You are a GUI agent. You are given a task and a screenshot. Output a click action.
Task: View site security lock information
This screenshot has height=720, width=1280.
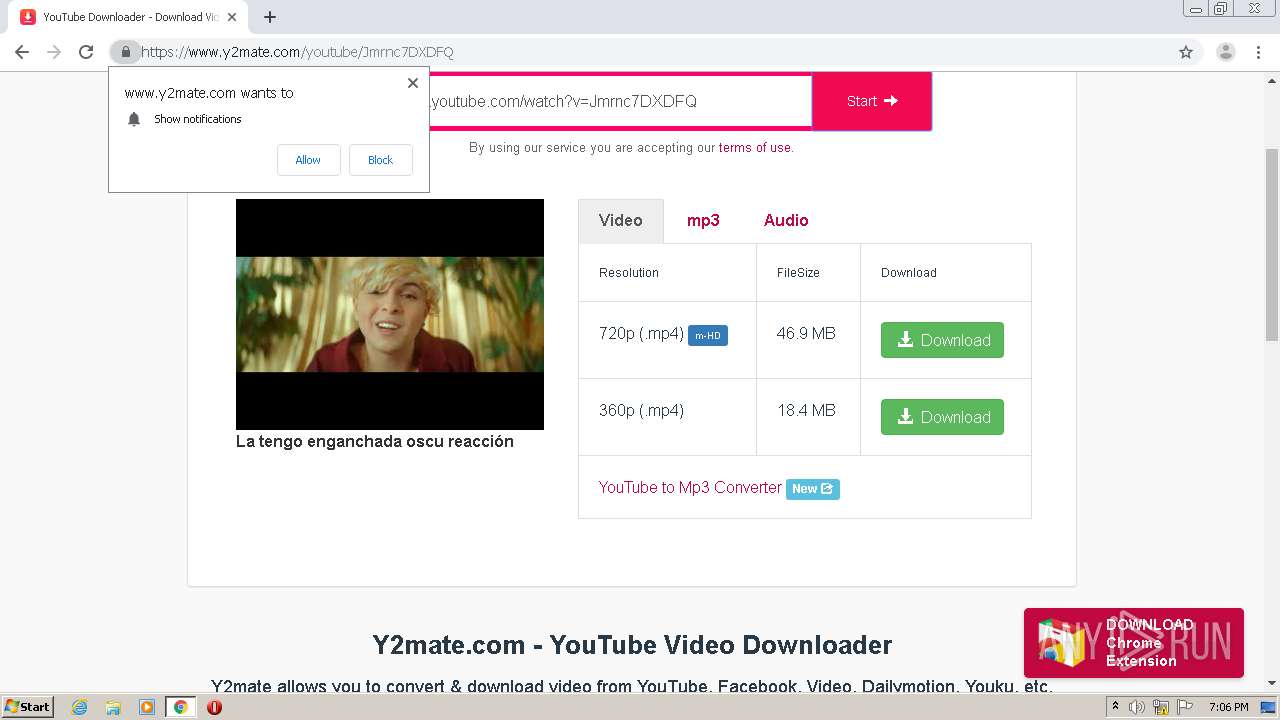click(x=125, y=52)
